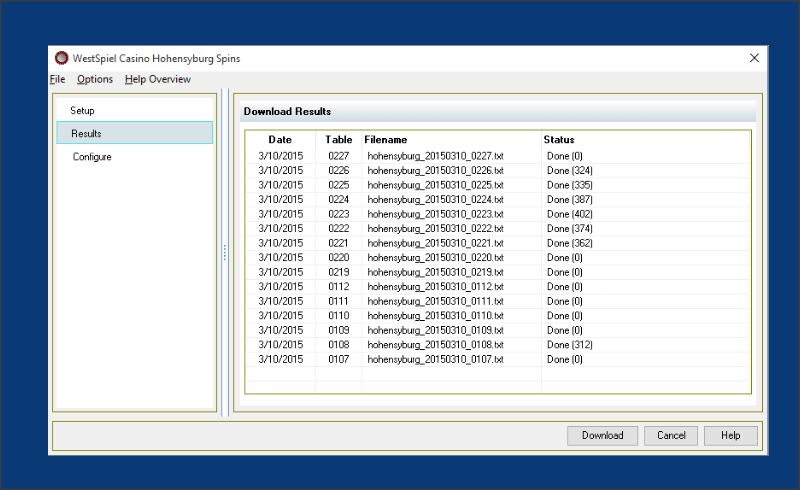
Task: Select file hohensyburg_20150310_0110.txt
Action: (x=435, y=315)
